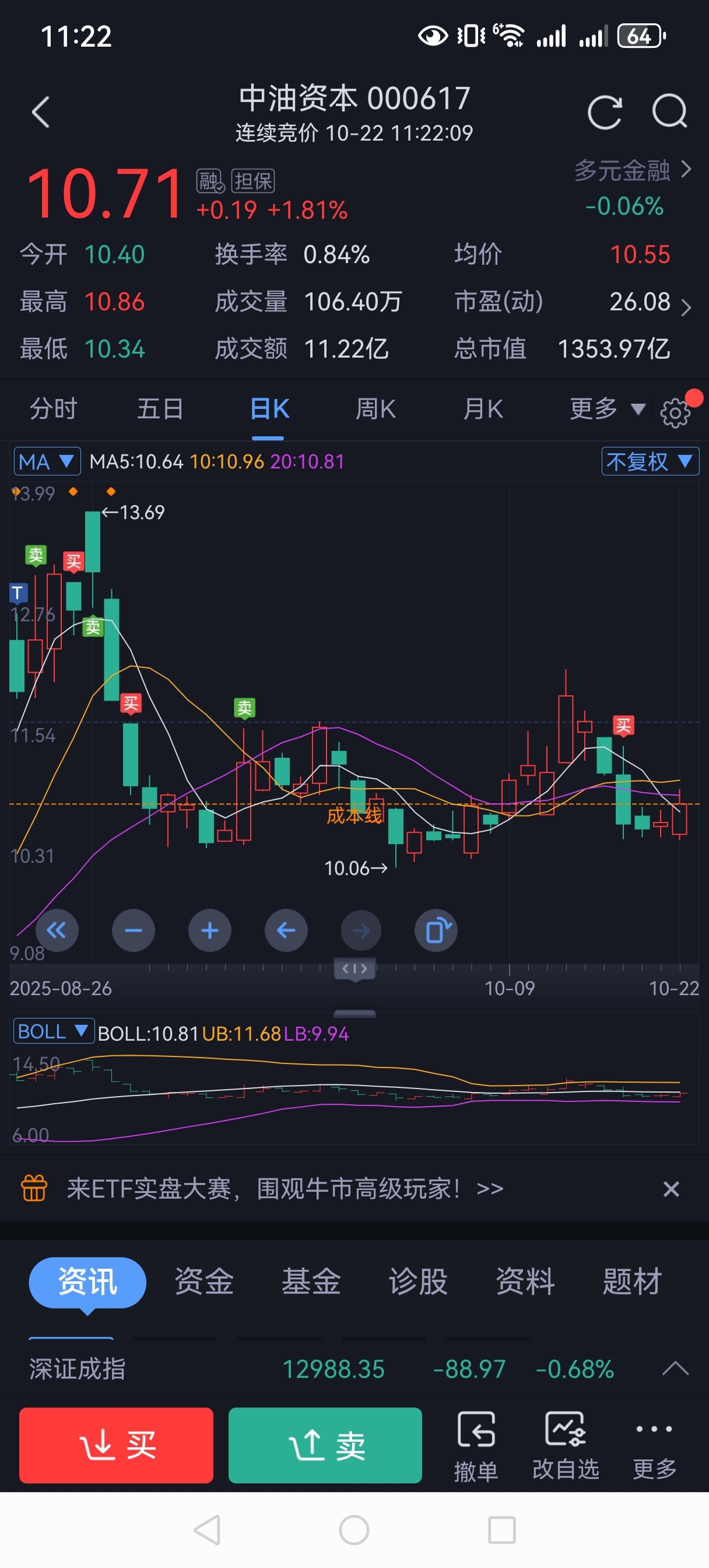Refresh the stock quote data

point(604,113)
